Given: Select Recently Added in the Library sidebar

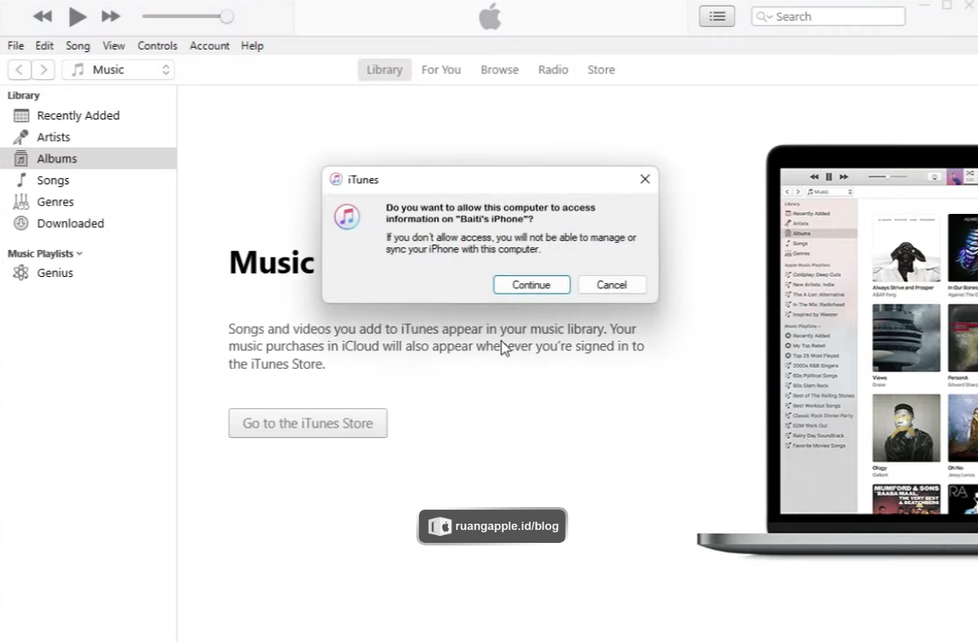Looking at the screenshot, I should pyautogui.click(x=78, y=115).
